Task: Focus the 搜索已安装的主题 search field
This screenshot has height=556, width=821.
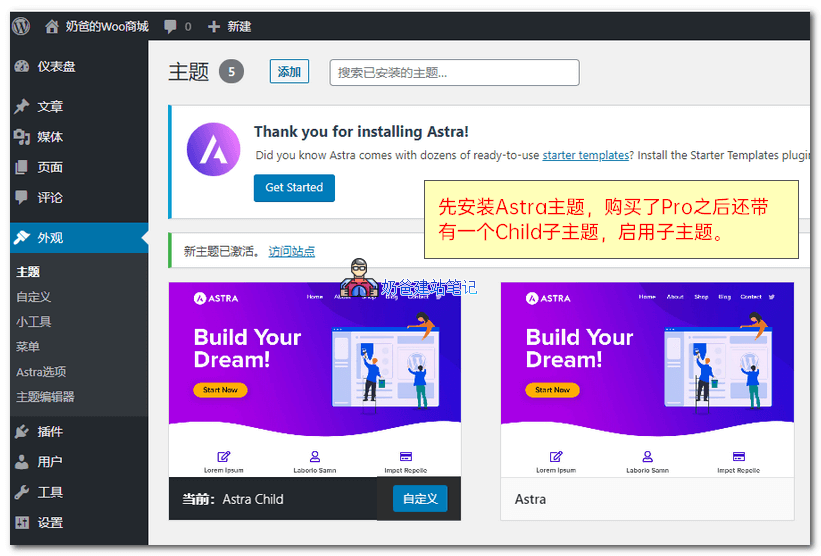Action: point(454,72)
